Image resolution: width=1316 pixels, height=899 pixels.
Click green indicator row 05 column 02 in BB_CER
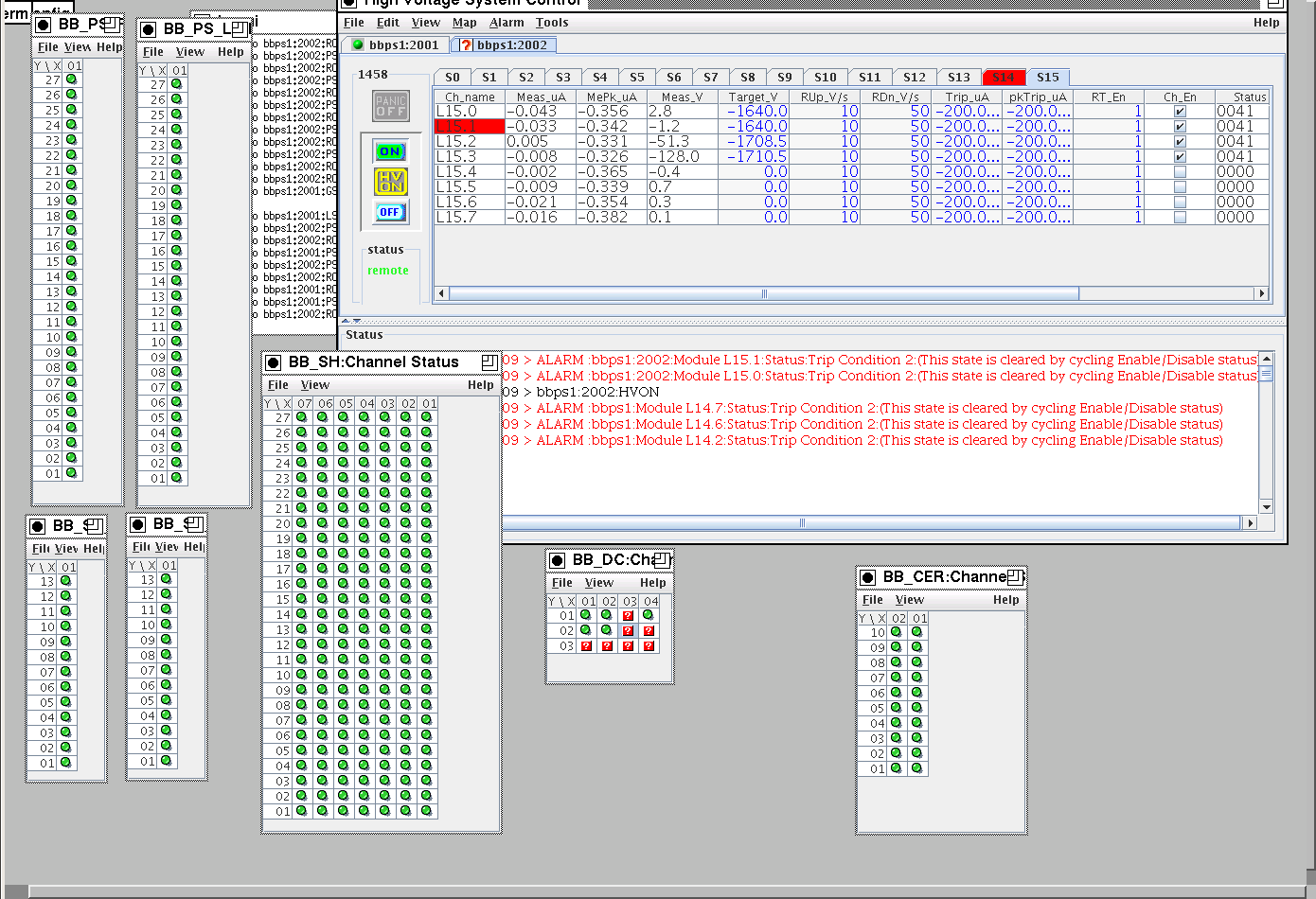pos(897,708)
